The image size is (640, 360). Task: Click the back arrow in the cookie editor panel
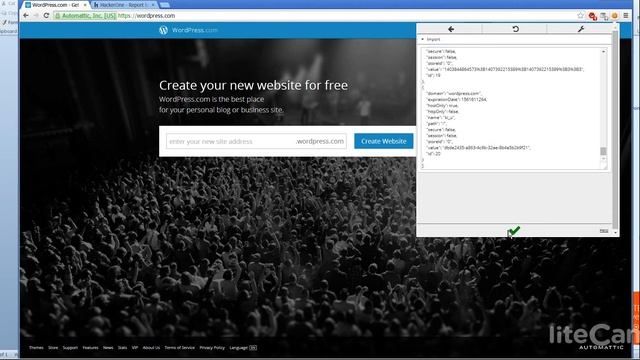tap(451, 29)
